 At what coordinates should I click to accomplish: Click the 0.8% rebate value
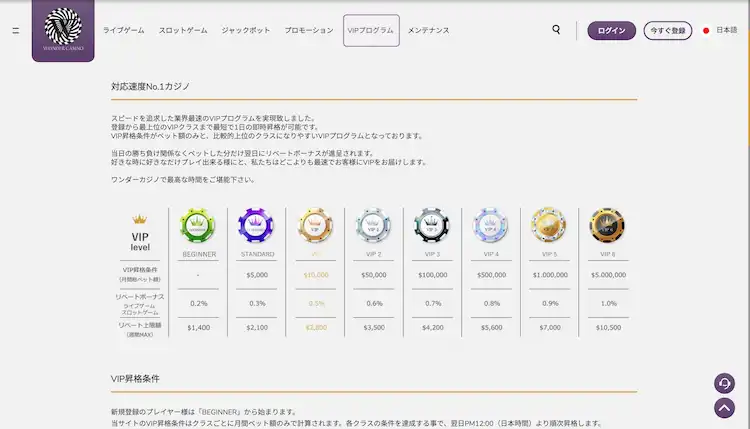tap(492, 303)
